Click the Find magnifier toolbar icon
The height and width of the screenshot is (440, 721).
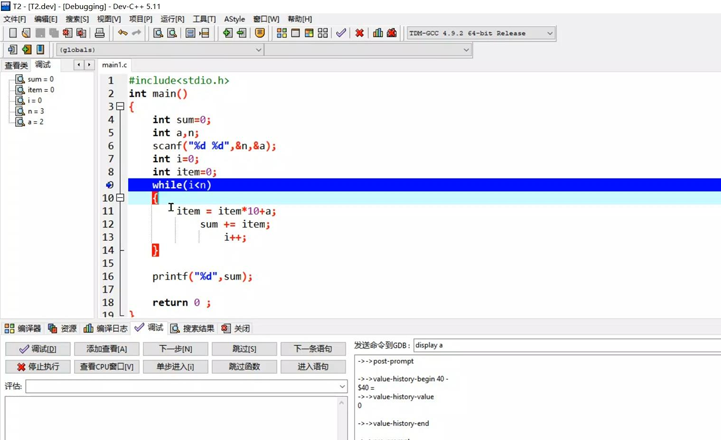click(158, 33)
